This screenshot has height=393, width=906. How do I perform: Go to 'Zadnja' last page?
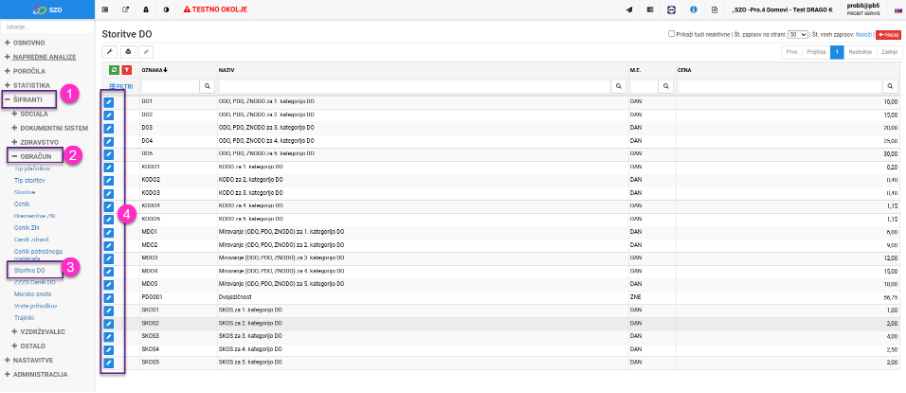(889, 52)
